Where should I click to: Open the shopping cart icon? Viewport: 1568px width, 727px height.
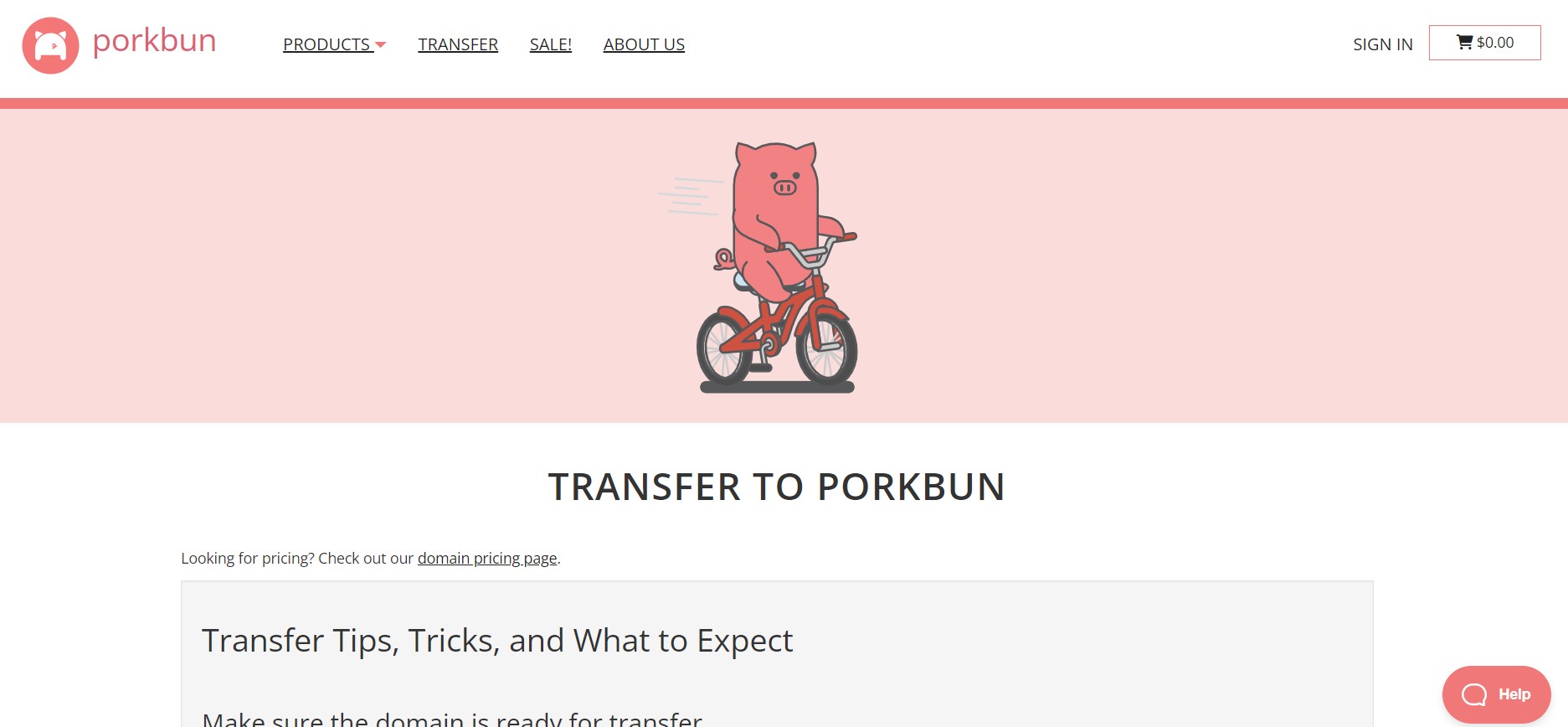pos(1464,42)
